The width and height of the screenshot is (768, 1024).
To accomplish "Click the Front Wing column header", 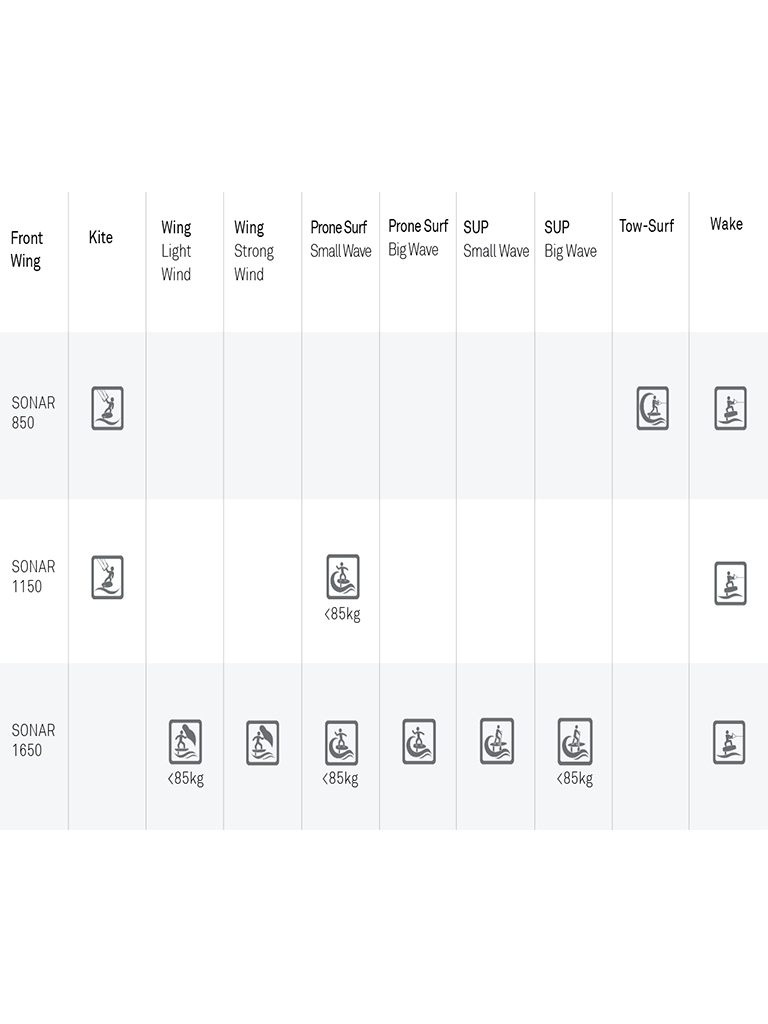I will tap(27, 250).
